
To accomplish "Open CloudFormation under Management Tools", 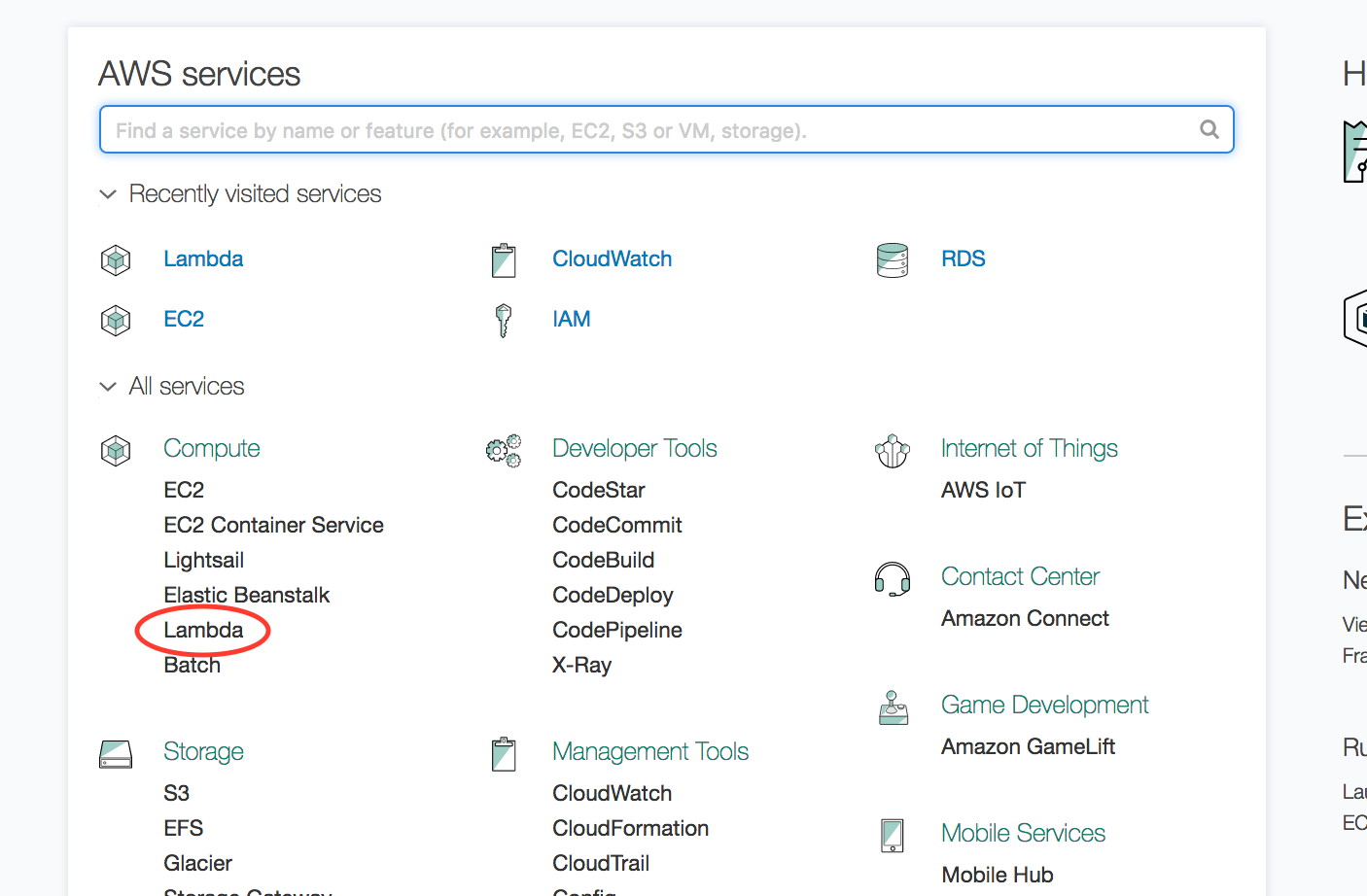I will (x=630, y=828).
